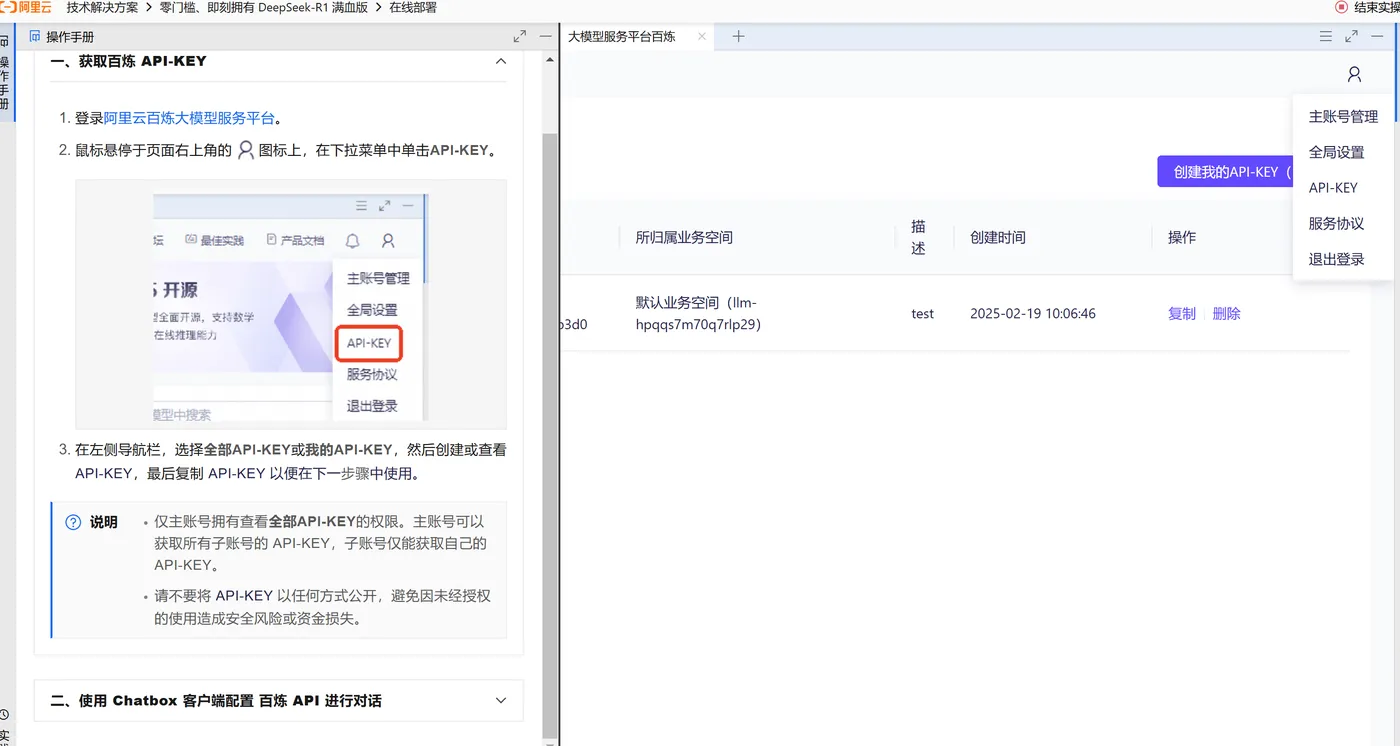Enlarge the API-KEY dropdown tutorial screenshot

(291, 305)
